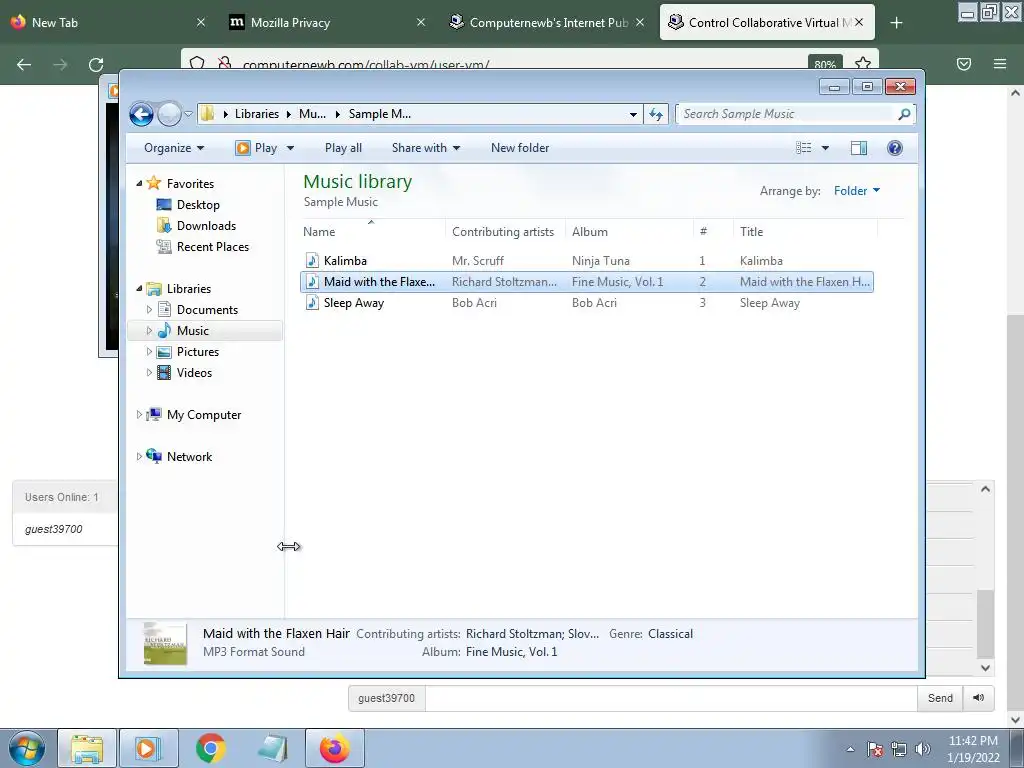The height and width of the screenshot is (768, 1024).
Task: Click the folder icon in address bar
Action: click(x=208, y=114)
